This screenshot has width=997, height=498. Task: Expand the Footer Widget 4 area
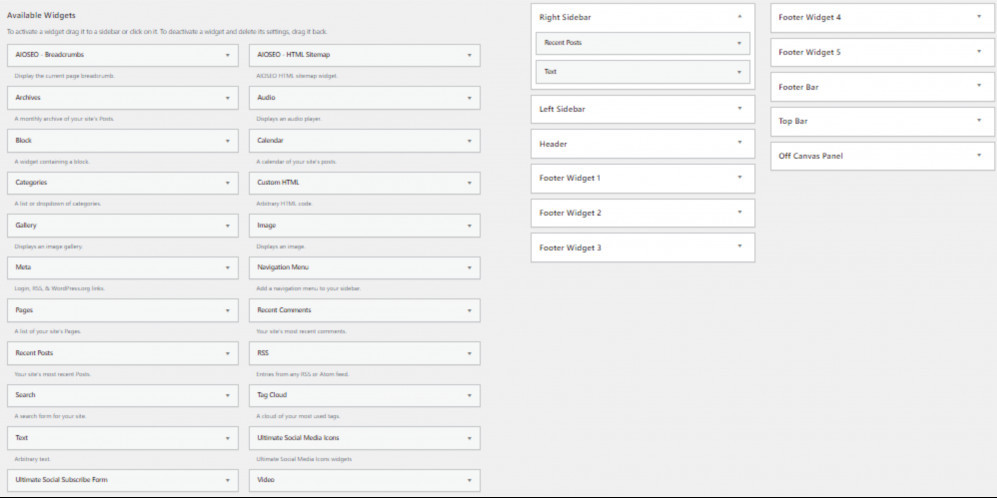click(x=883, y=18)
